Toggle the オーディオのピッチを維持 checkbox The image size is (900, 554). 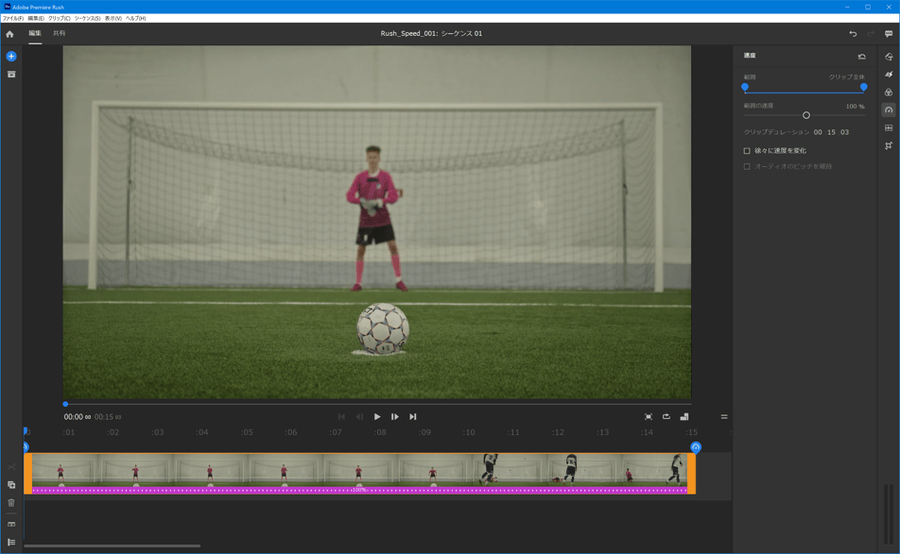[x=747, y=166]
